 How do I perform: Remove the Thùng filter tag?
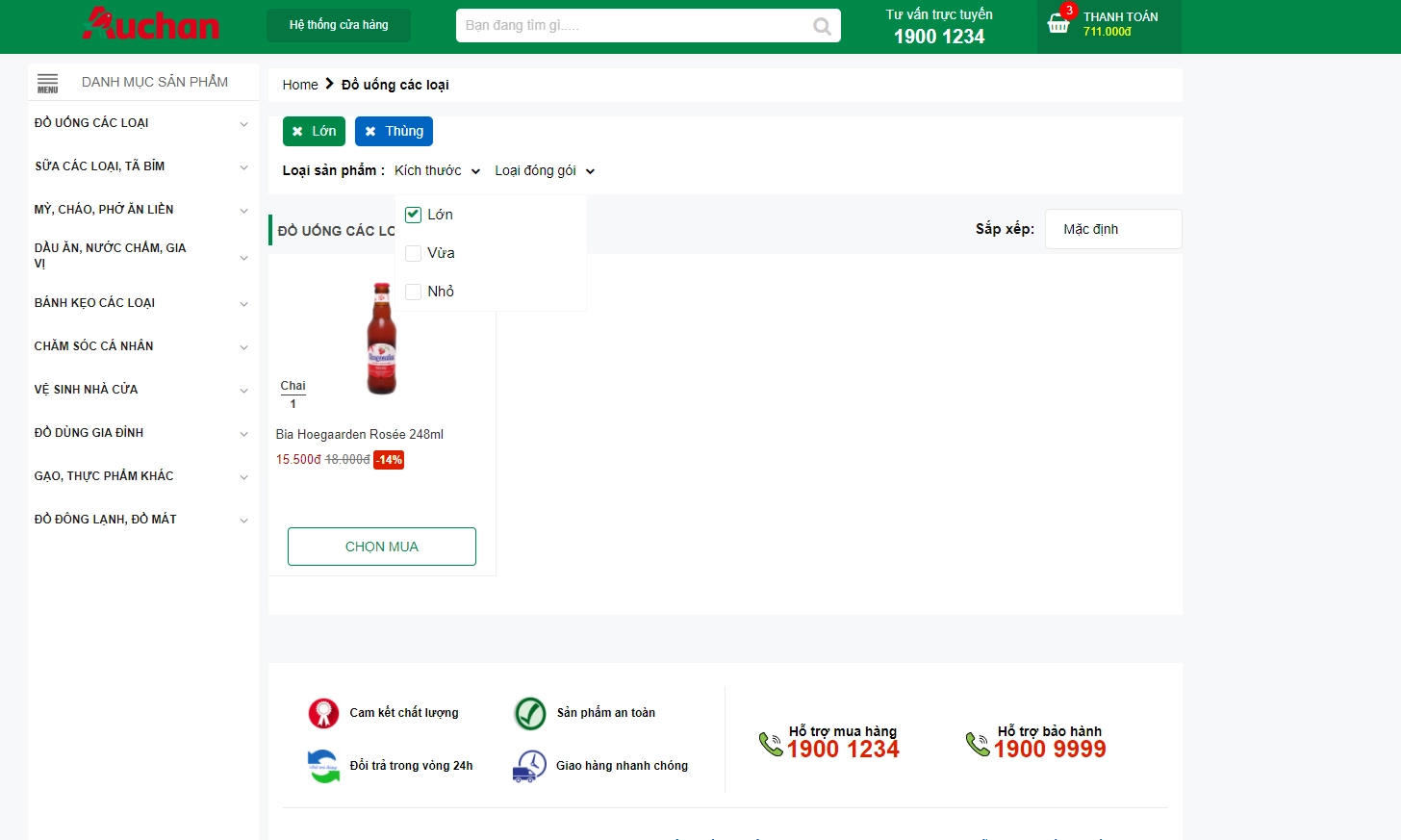tap(370, 132)
